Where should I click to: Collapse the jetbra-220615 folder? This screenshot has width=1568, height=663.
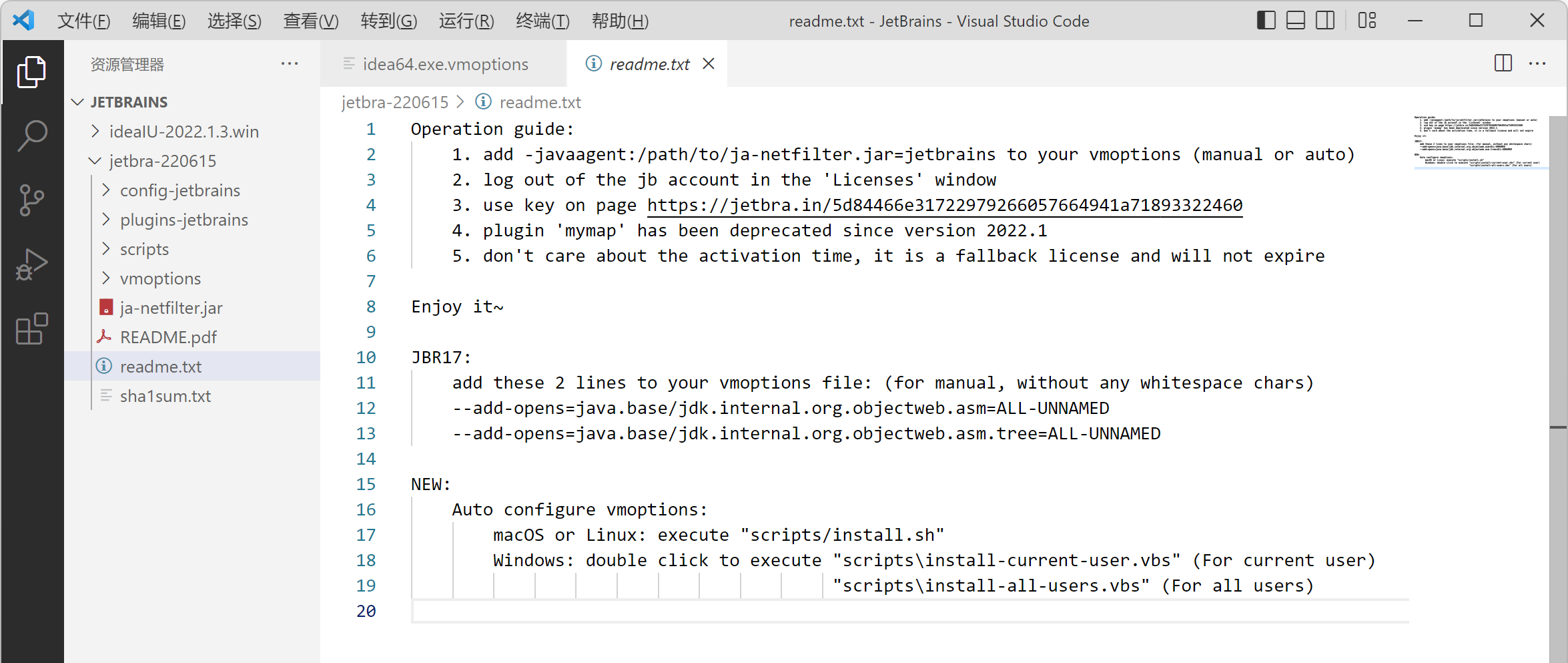click(95, 160)
